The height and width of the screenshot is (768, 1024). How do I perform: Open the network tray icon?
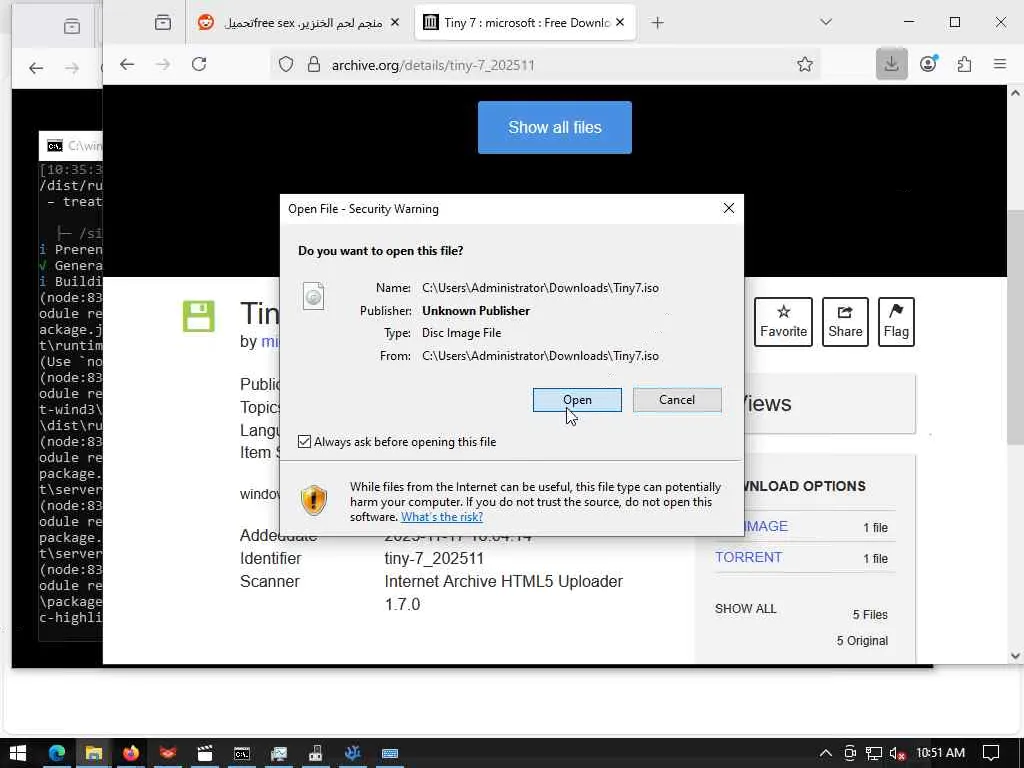pyautogui.click(x=873, y=753)
